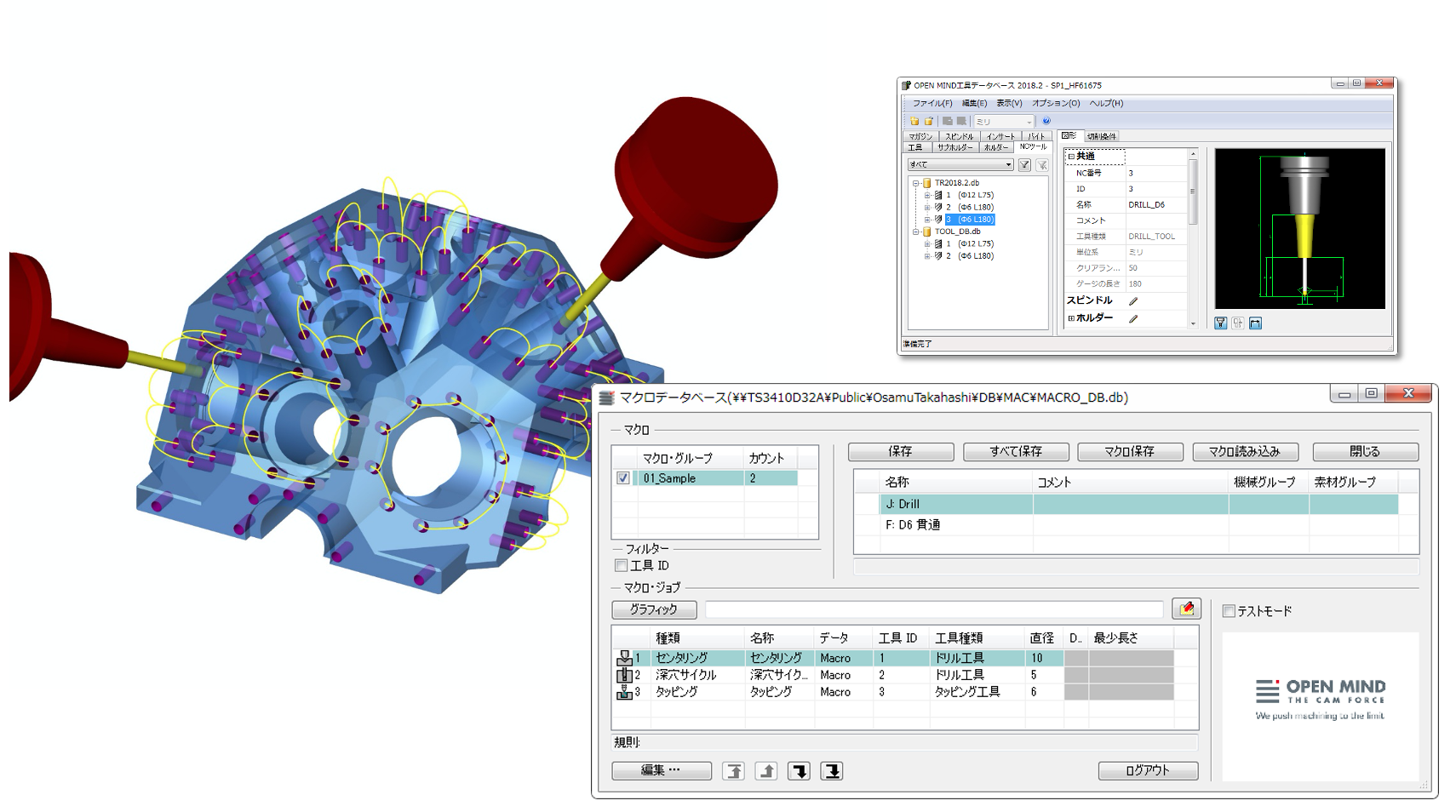
Task: Switch to the 切削条件 tab
Action: tap(1102, 136)
